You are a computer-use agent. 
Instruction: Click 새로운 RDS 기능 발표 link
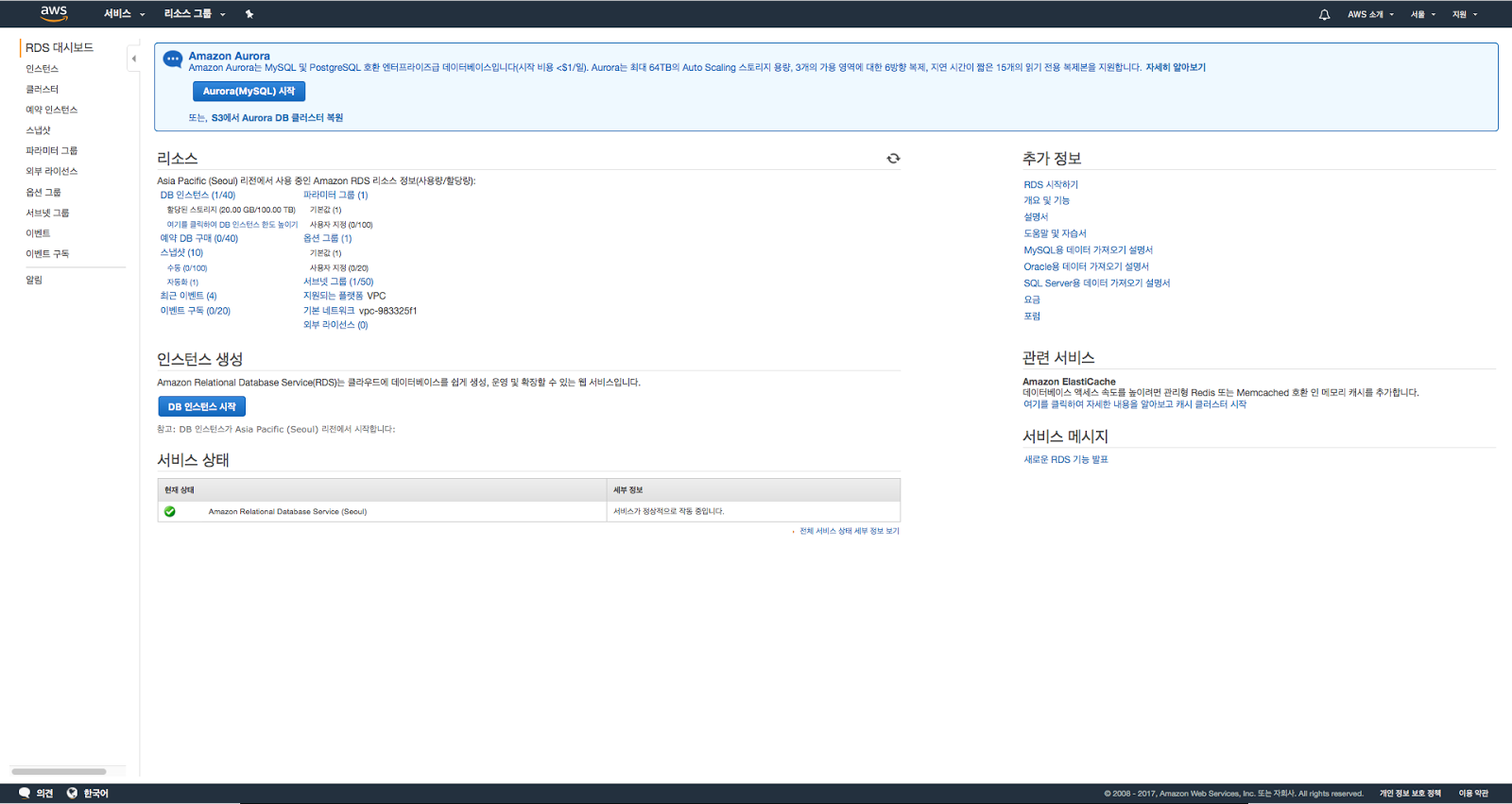point(1066,460)
